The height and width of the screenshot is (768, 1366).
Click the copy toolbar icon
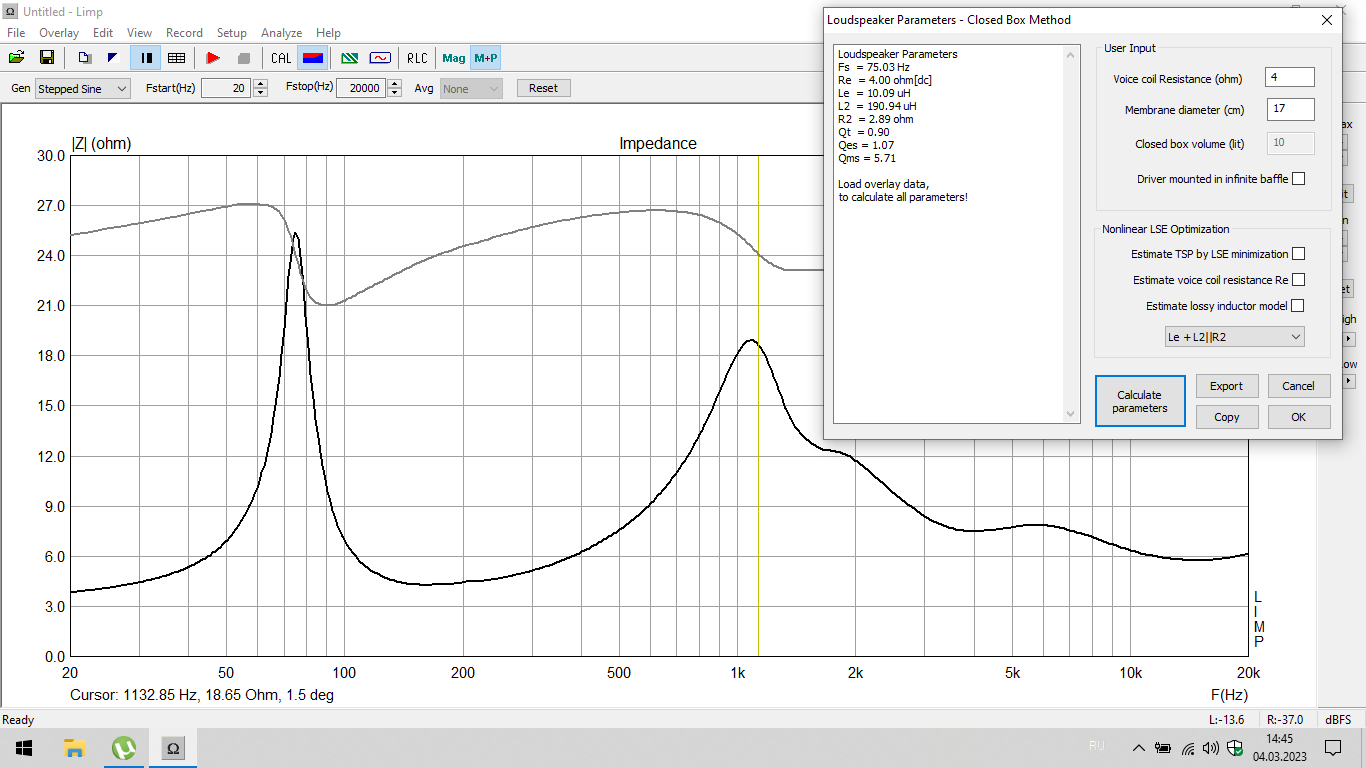point(85,58)
